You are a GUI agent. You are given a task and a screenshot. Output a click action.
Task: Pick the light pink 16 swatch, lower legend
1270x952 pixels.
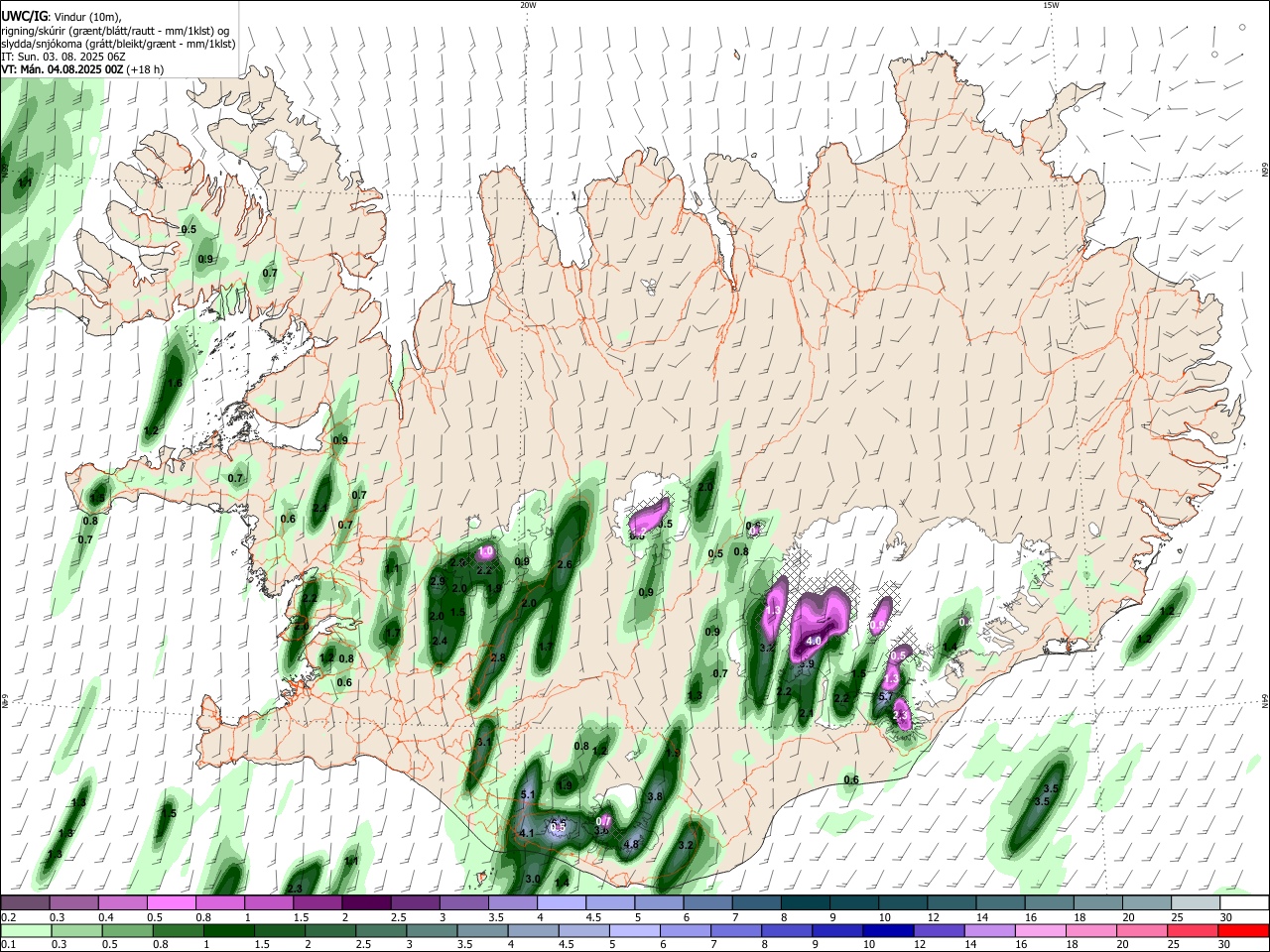coord(1041,930)
